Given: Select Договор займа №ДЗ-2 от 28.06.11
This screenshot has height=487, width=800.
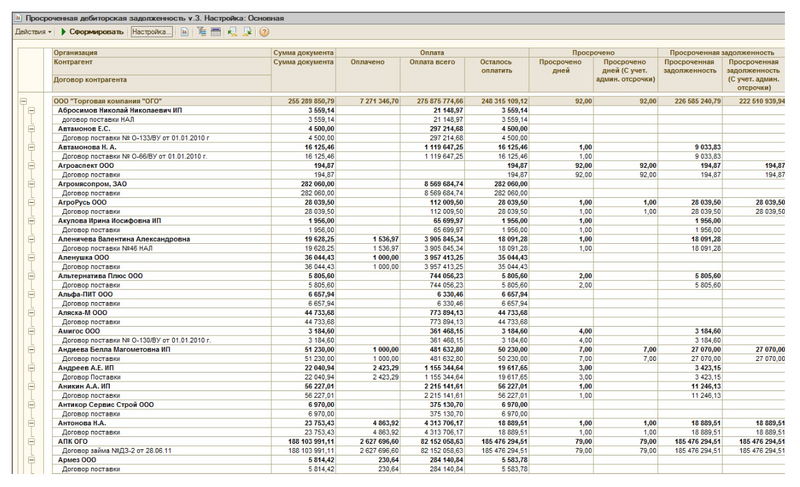Looking at the screenshot, I should [x=162, y=451].
